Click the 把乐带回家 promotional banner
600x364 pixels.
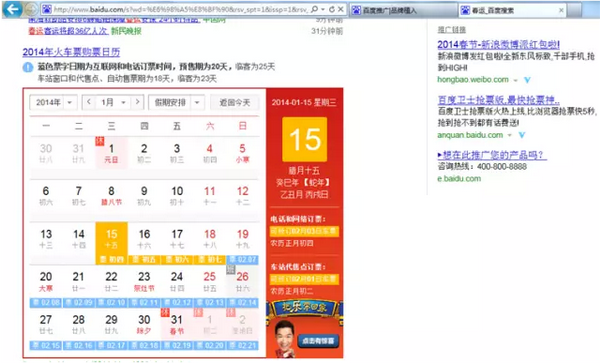click(x=305, y=308)
